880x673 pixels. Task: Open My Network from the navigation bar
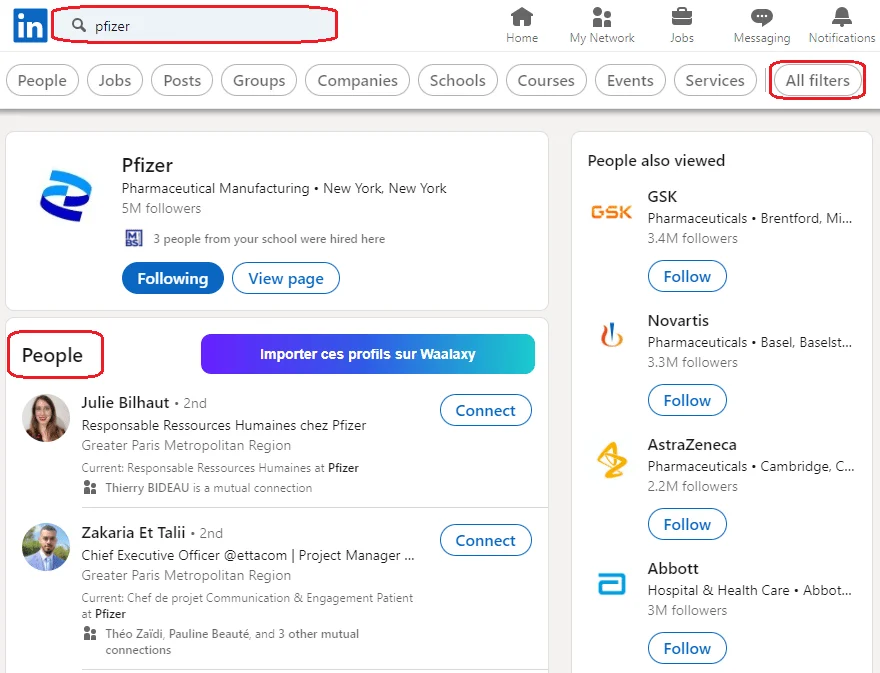pos(602,26)
